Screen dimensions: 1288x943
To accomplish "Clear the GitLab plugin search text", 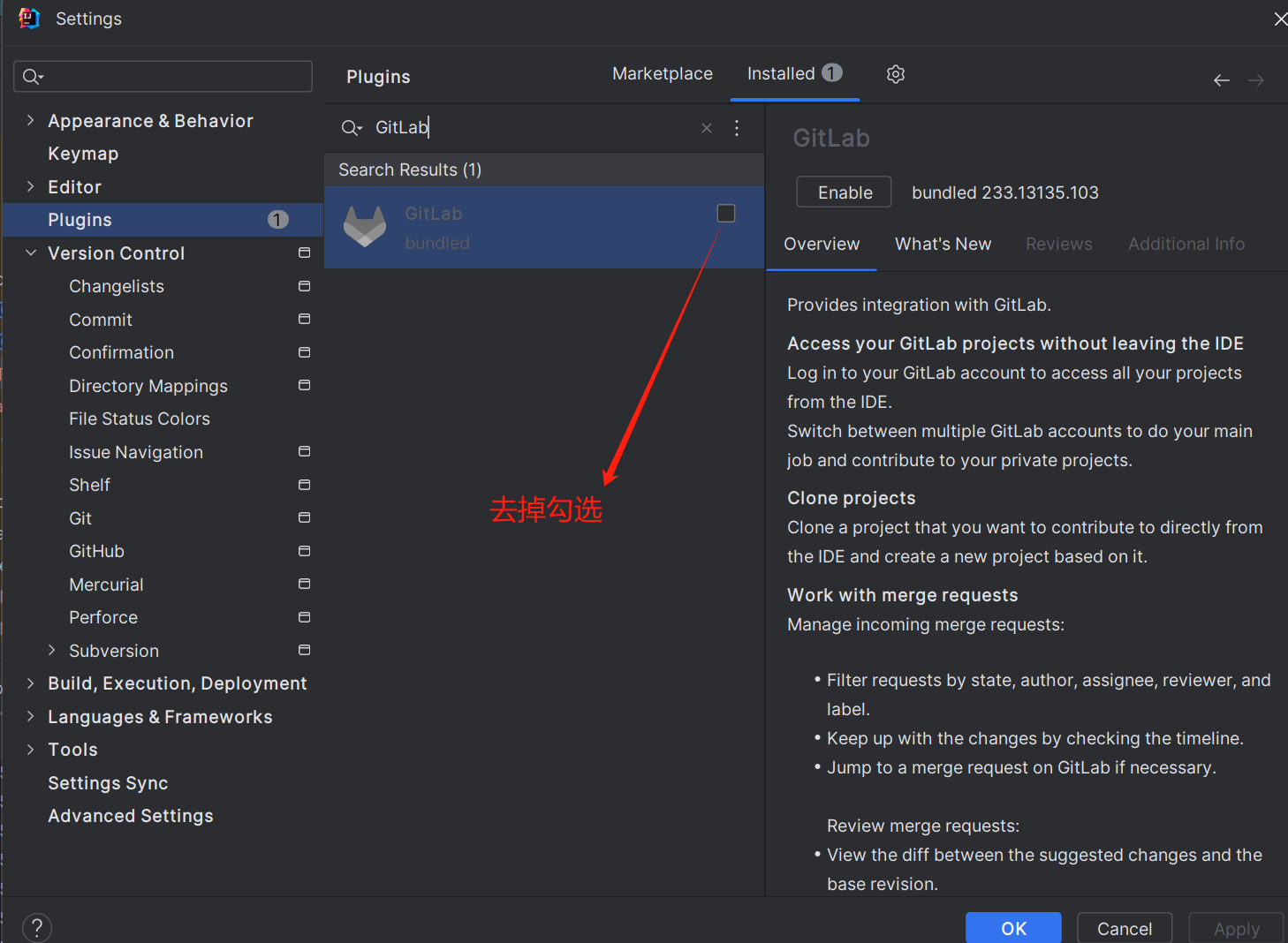I will pos(707,128).
